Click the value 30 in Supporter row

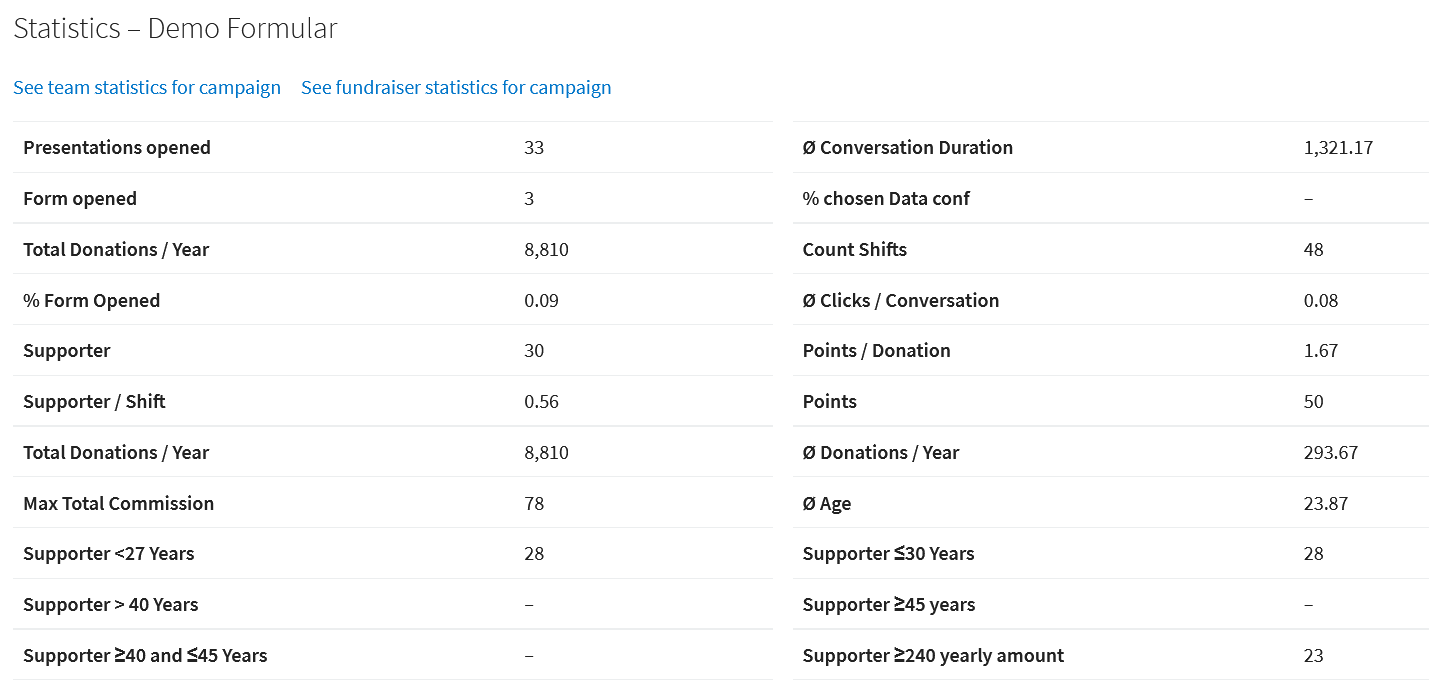pos(534,350)
